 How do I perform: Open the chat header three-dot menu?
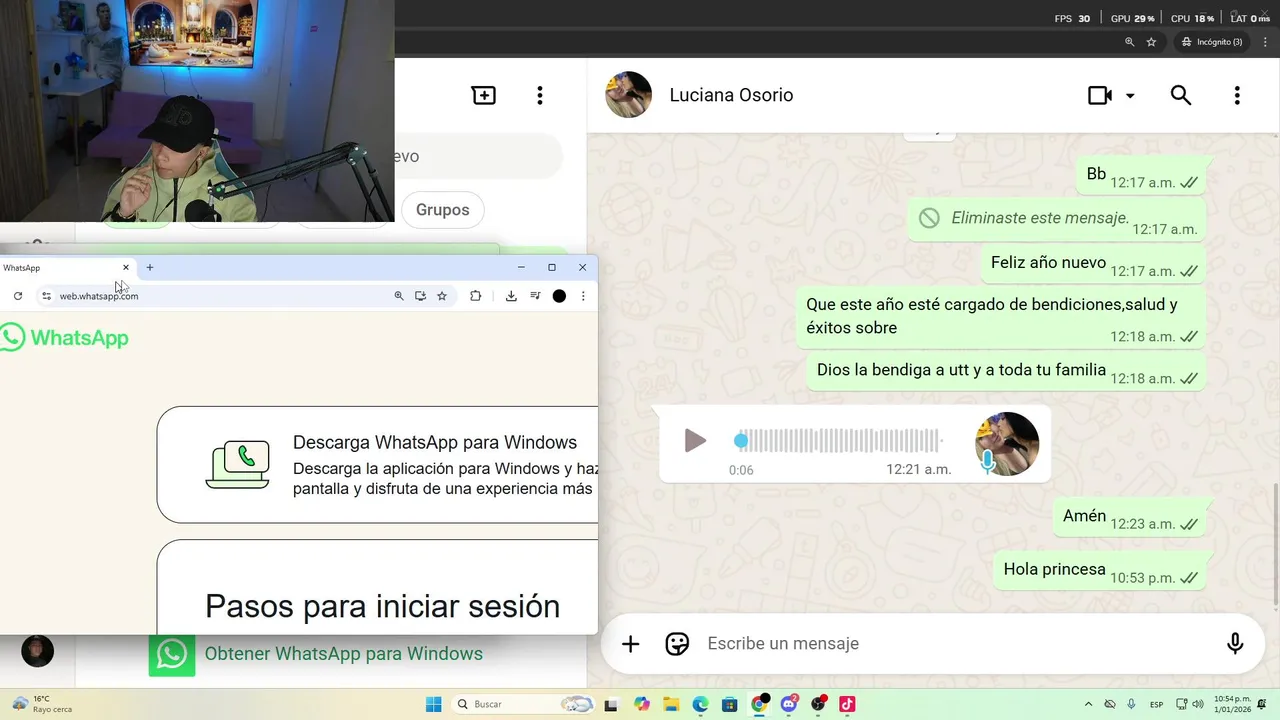coord(1237,95)
